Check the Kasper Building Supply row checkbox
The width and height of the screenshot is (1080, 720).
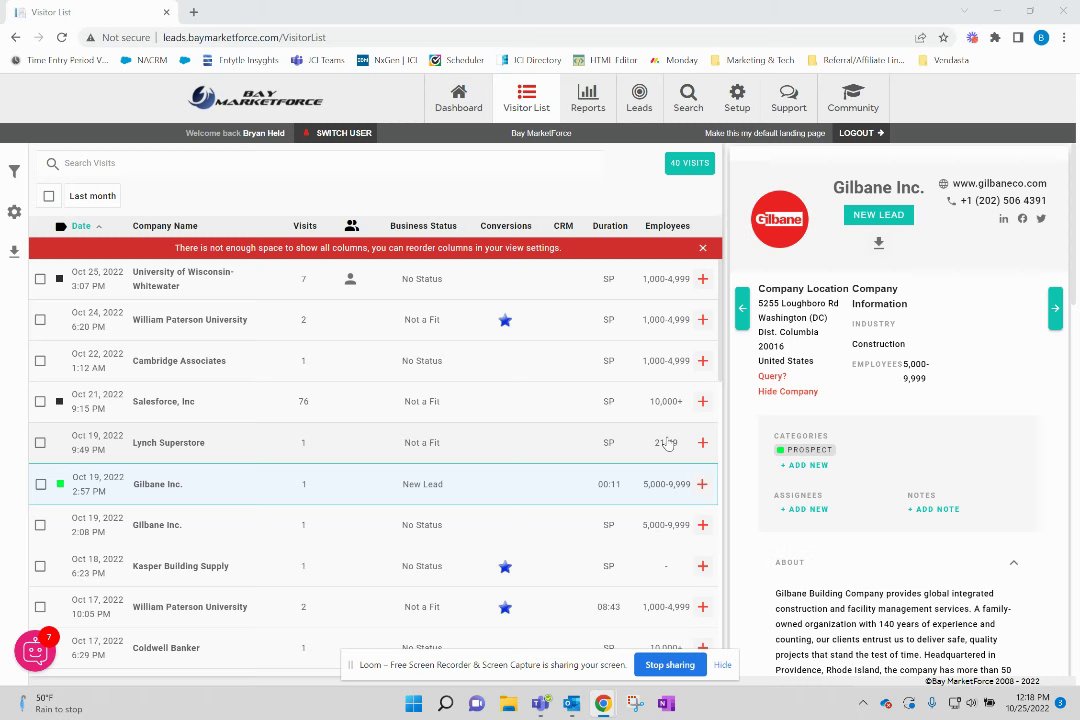41,566
